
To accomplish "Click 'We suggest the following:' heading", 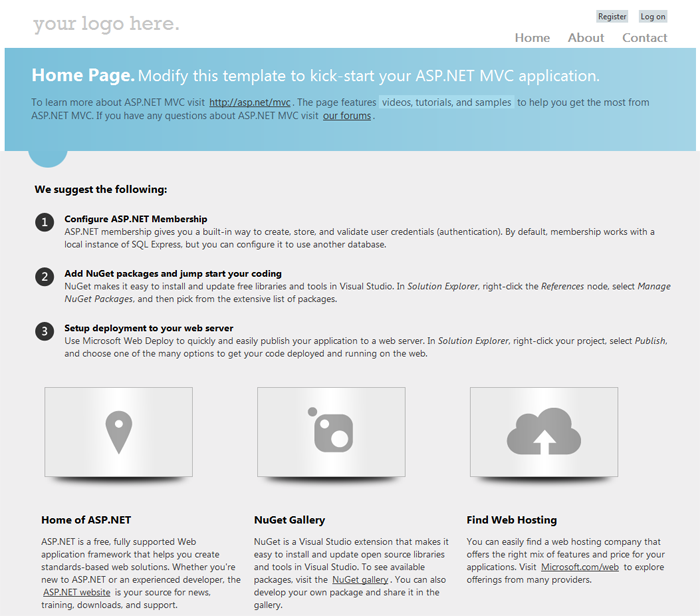I will tap(101, 189).
